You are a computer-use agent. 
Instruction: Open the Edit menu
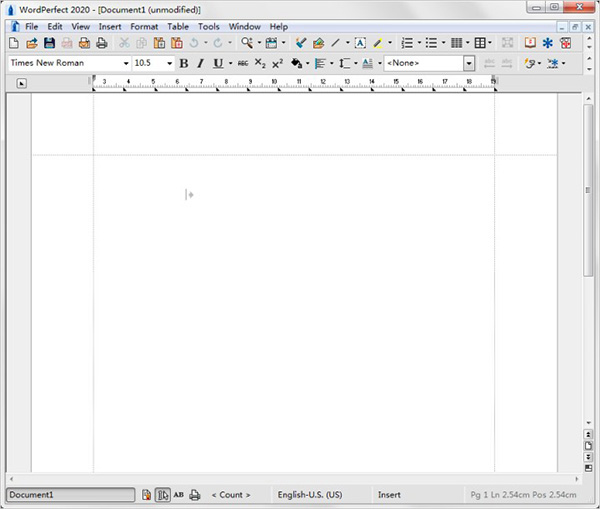55,27
